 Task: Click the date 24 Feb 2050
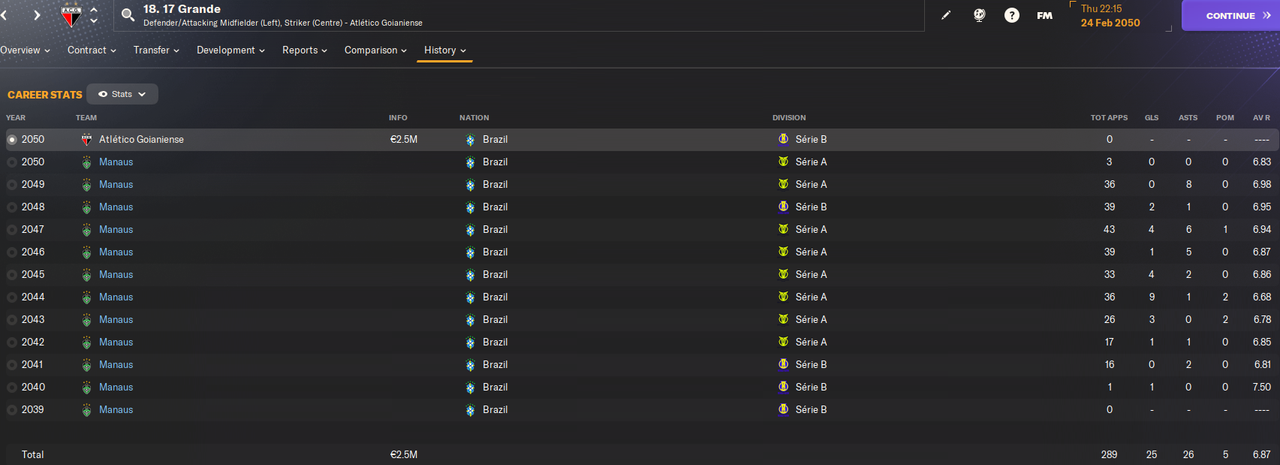(x=1110, y=22)
